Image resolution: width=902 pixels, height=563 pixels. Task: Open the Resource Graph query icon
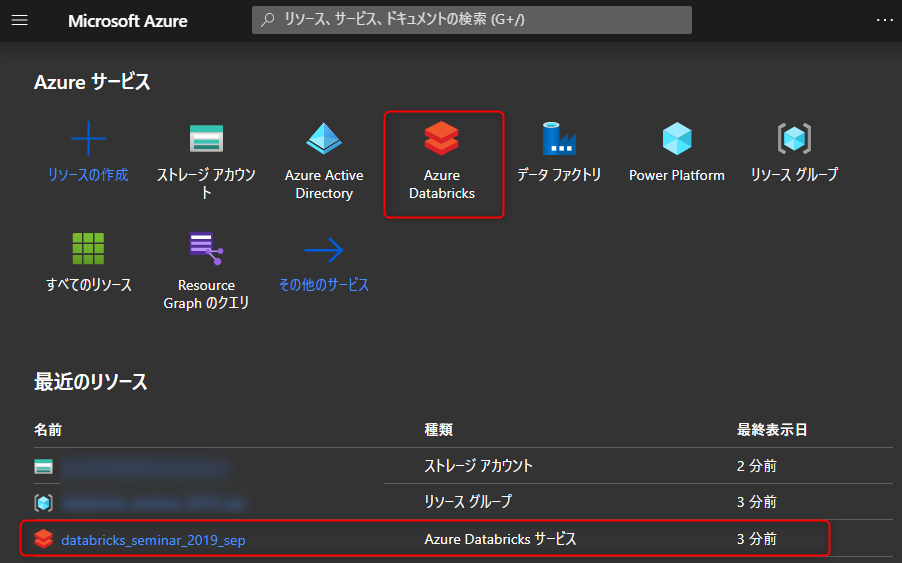click(x=207, y=248)
